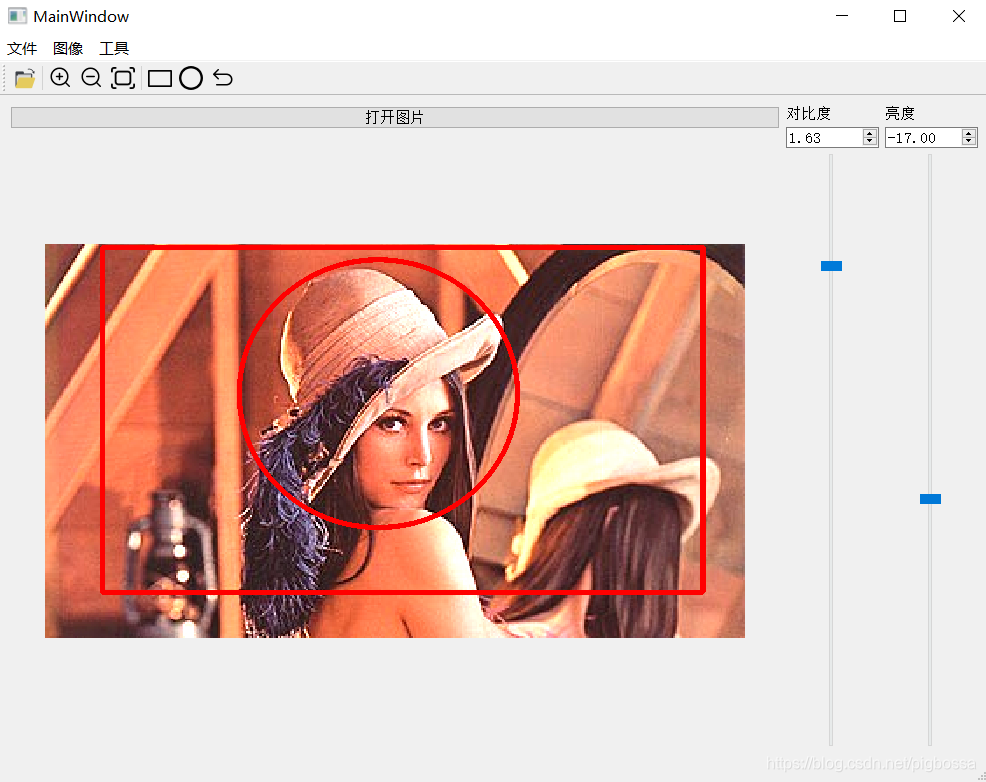Click the MainWindow title bar app icon

(17, 16)
